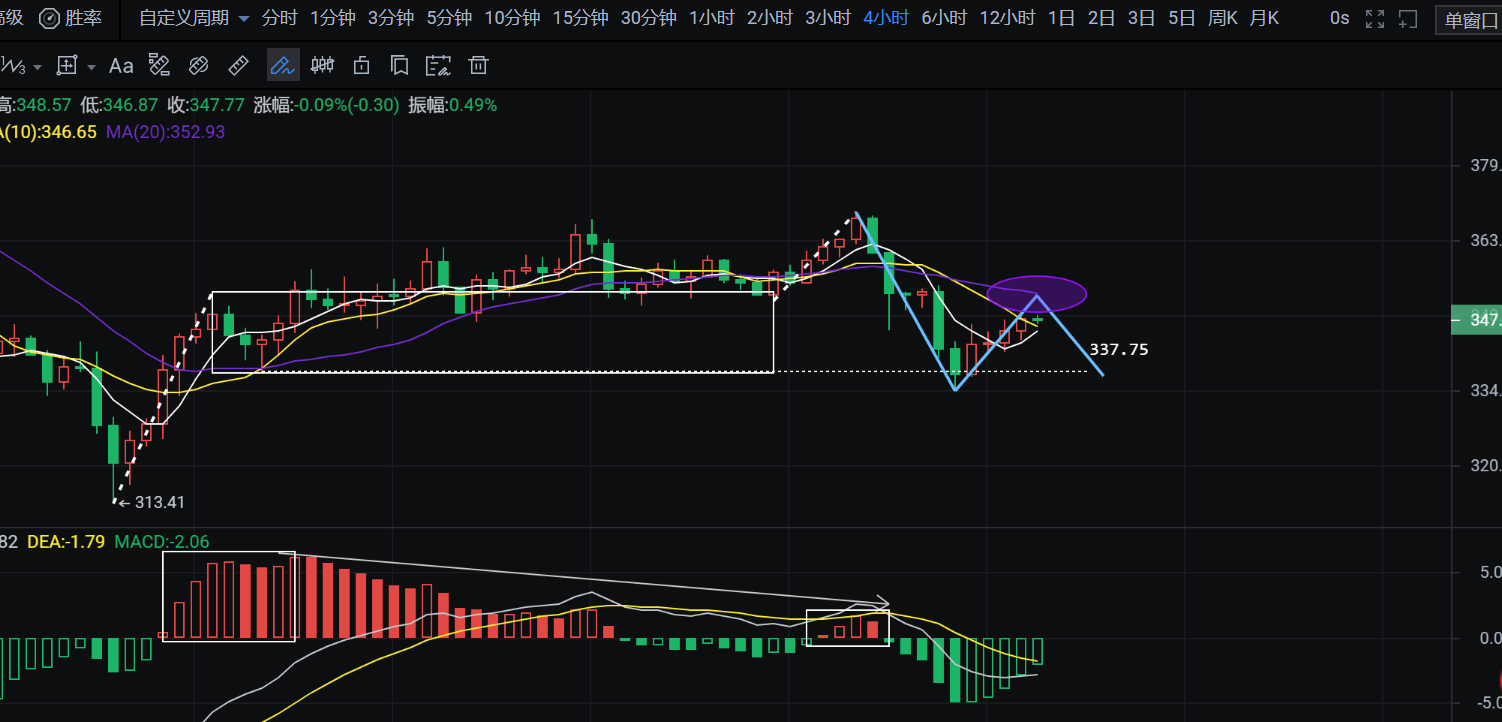Viewport: 1502px width, 722px height.
Task: Click the 0s refresh timer
Action: point(1339,18)
